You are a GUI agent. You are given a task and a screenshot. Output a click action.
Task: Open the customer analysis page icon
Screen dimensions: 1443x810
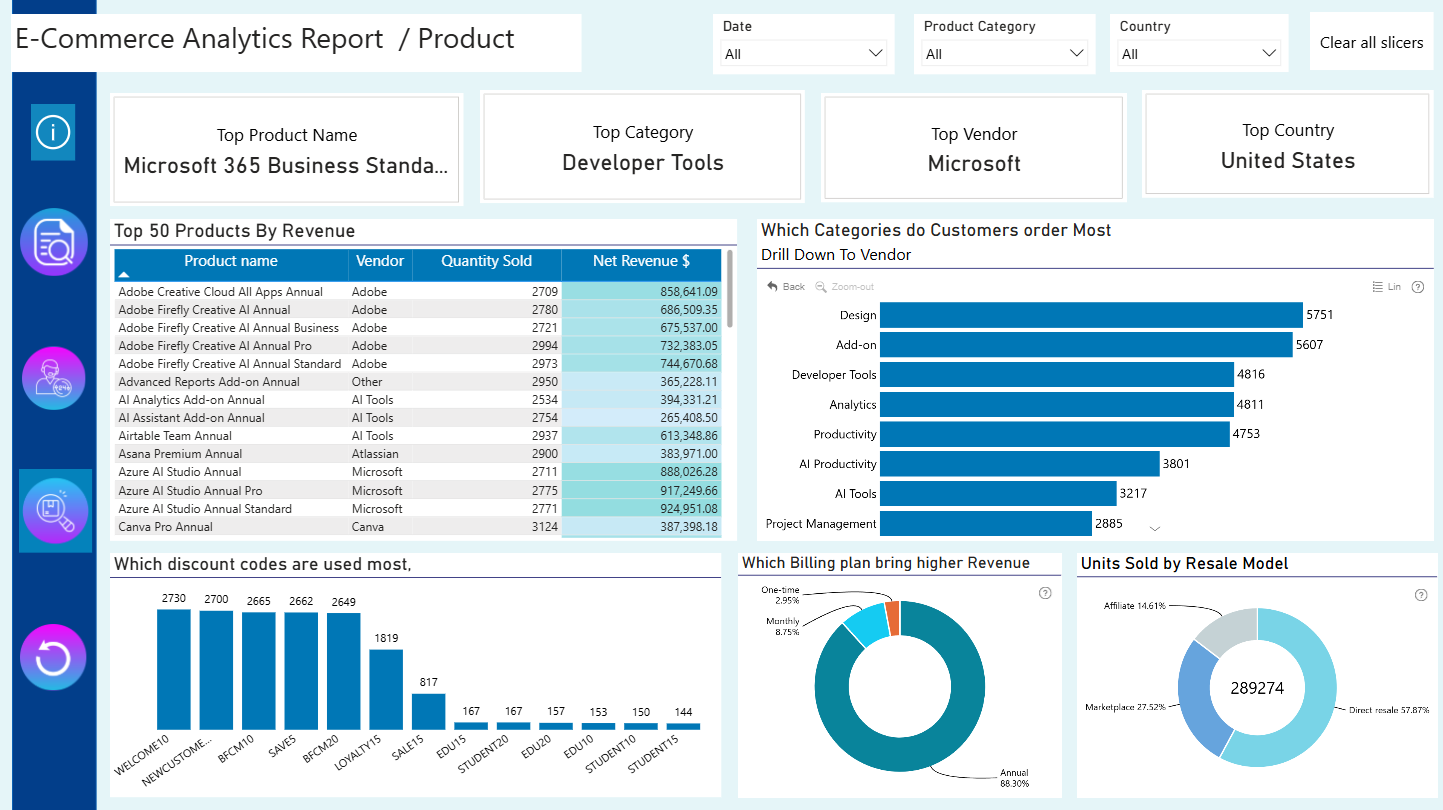coord(54,379)
